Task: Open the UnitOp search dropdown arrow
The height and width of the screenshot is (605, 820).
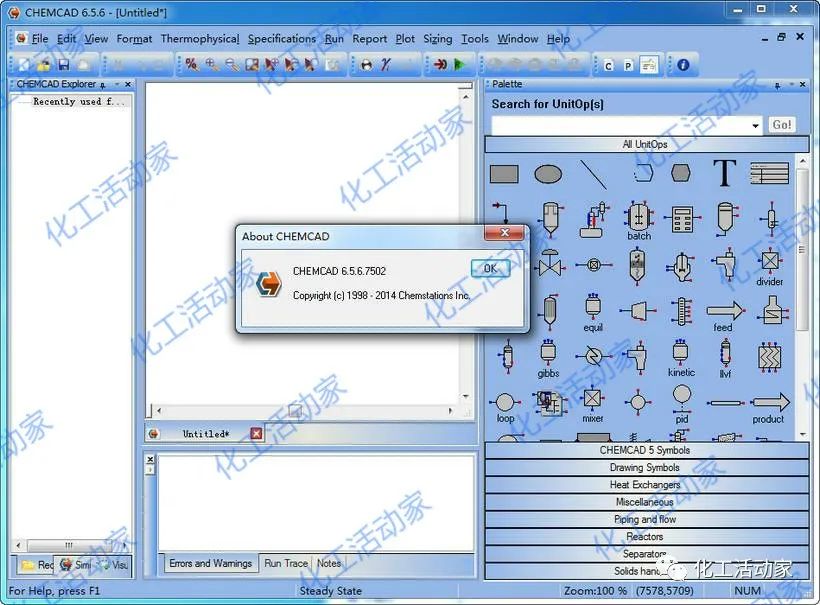Action: (x=755, y=125)
